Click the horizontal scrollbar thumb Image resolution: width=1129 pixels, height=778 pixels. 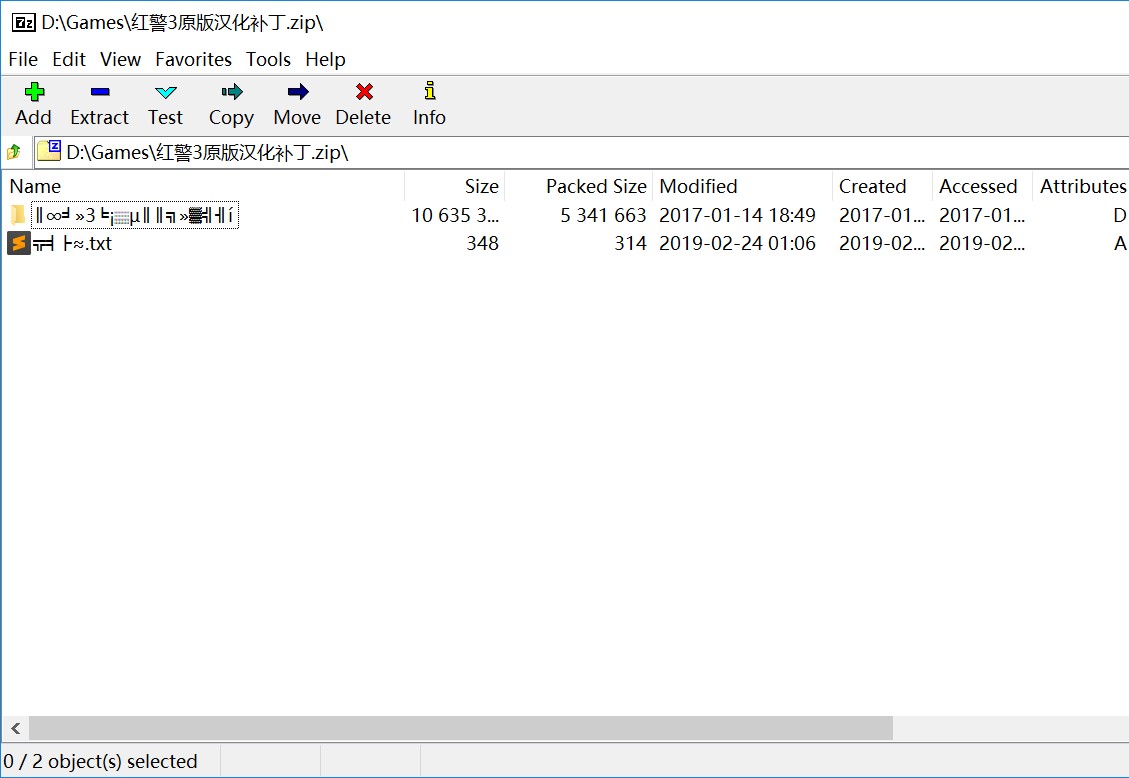tap(461, 728)
